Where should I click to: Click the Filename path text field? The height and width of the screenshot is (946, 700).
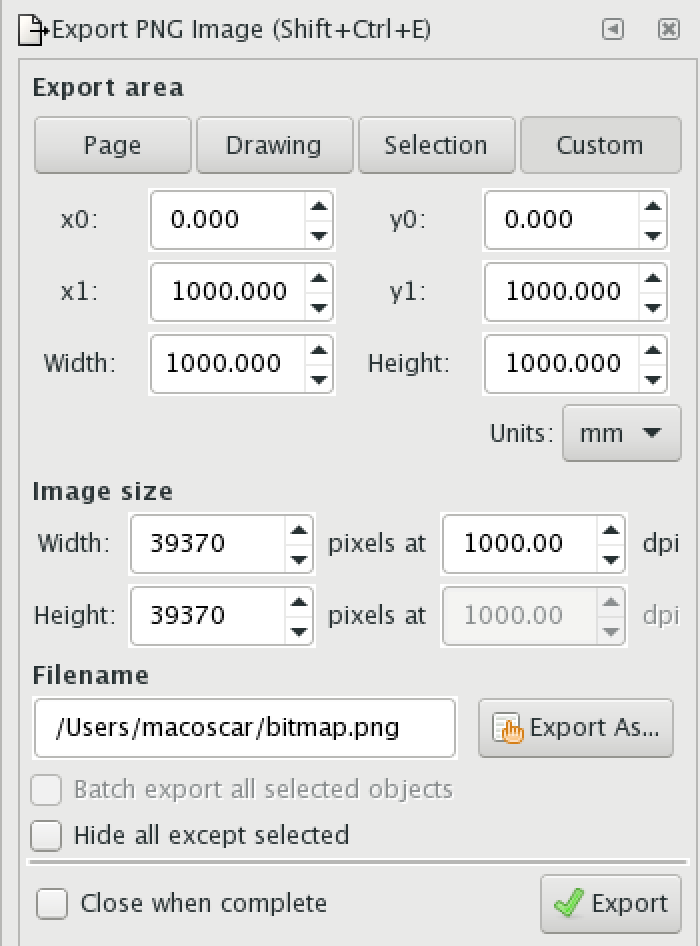pyautogui.click(x=245, y=728)
